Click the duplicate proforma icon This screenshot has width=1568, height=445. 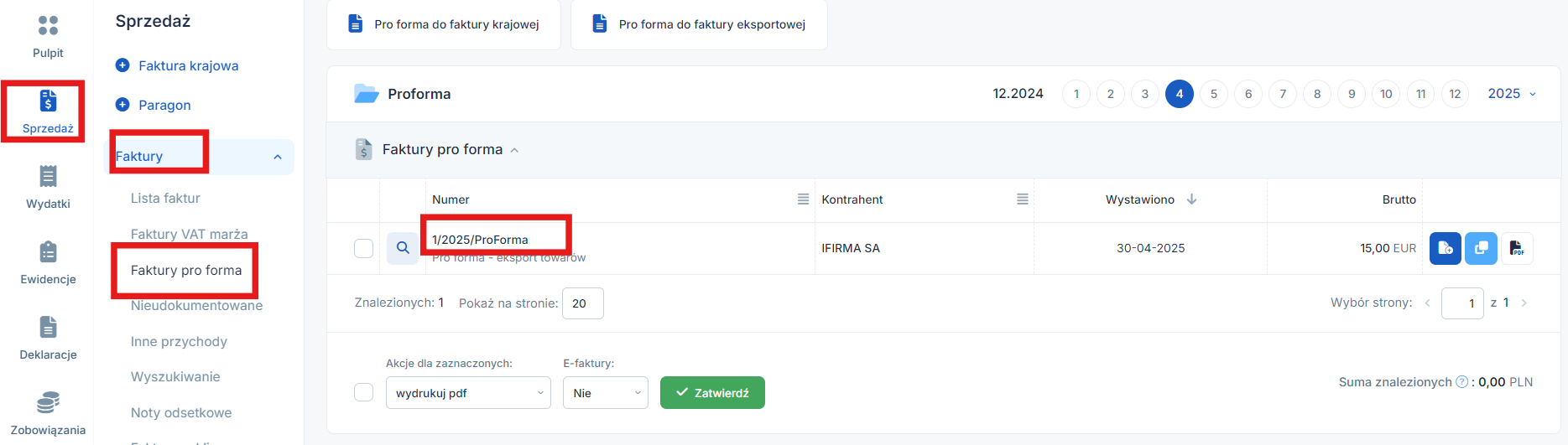point(1481,248)
